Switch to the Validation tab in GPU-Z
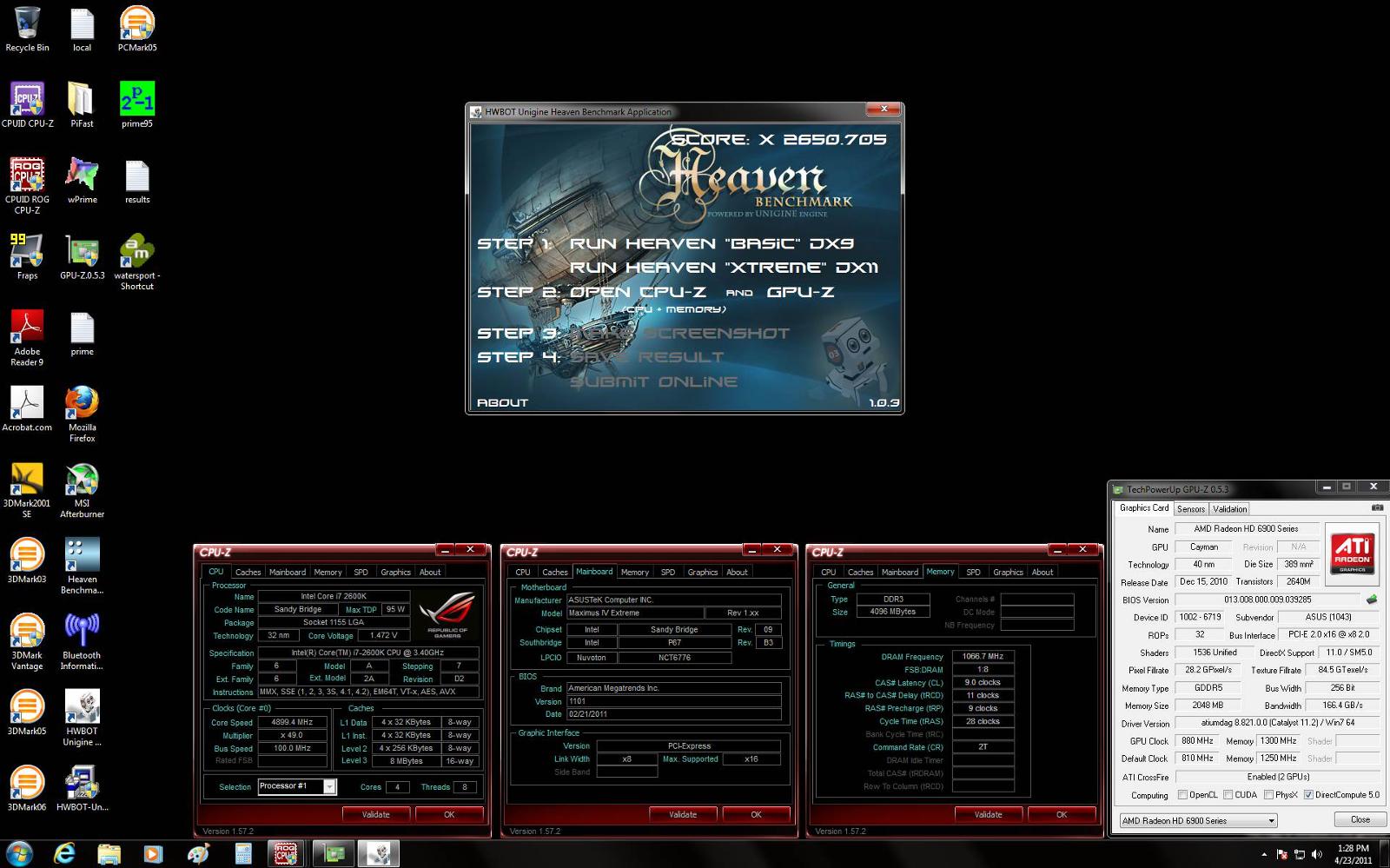 [x=1229, y=509]
